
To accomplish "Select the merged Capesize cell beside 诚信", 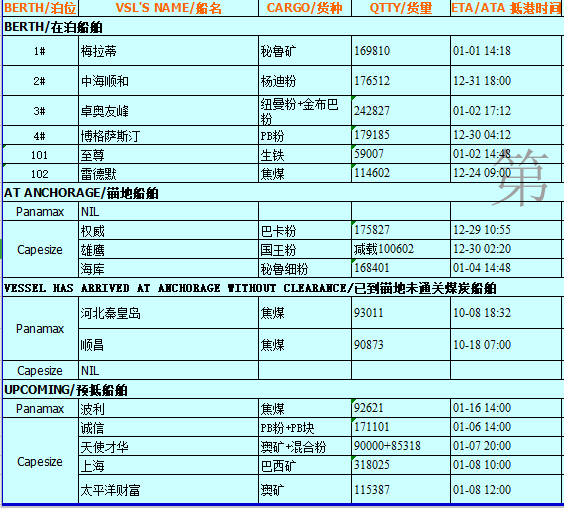I will (x=40, y=461).
